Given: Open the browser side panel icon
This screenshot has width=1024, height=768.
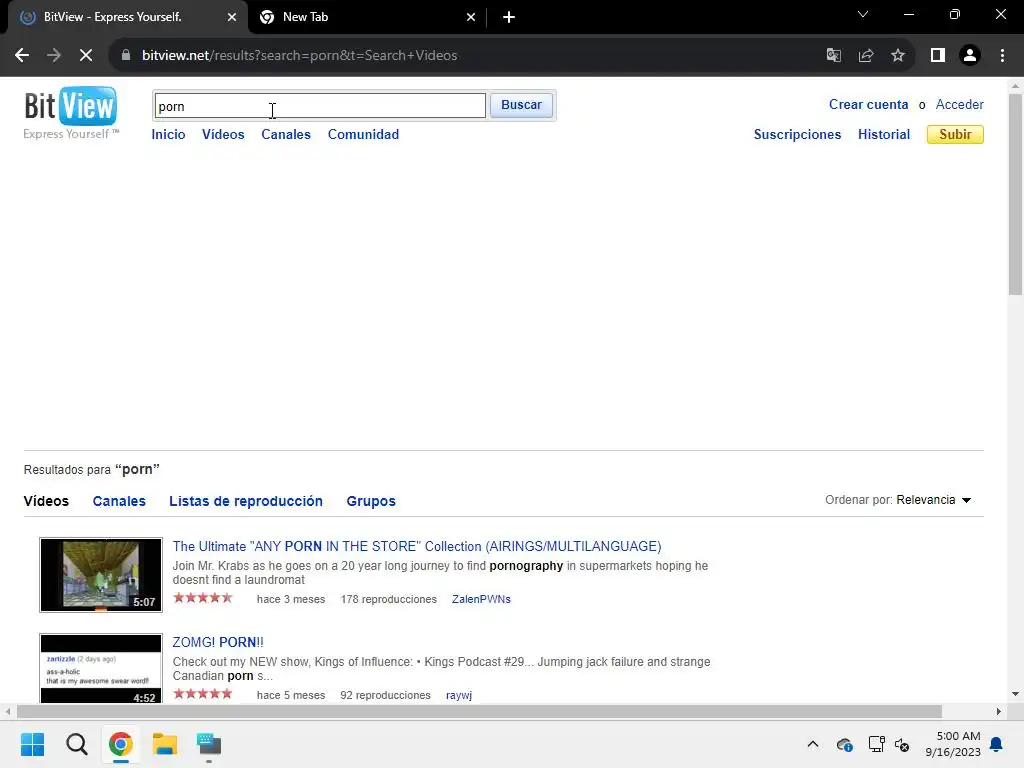Looking at the screenshot, I should coord(938,56).
